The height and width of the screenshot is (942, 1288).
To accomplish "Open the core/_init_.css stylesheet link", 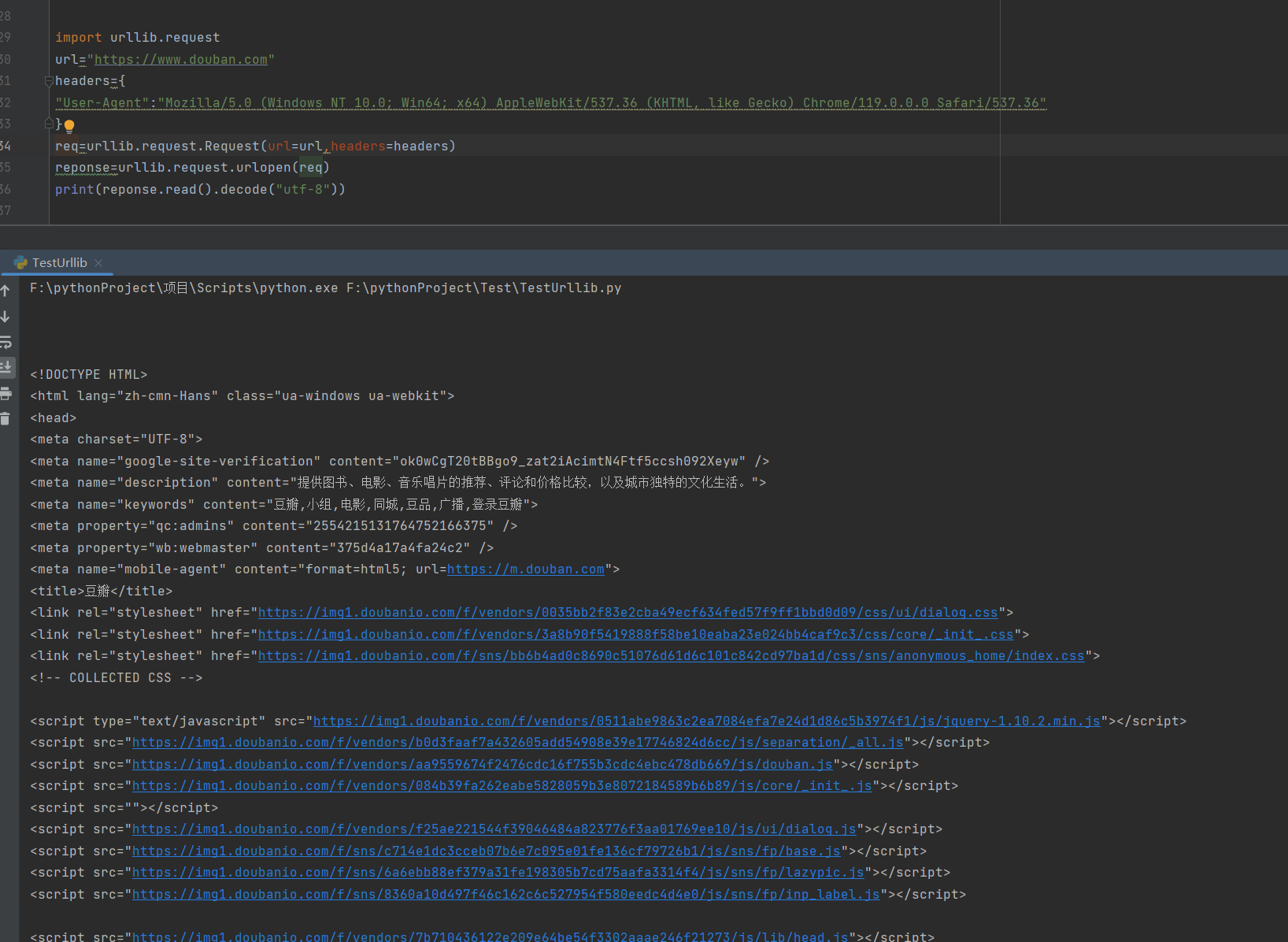I will 635,635.
